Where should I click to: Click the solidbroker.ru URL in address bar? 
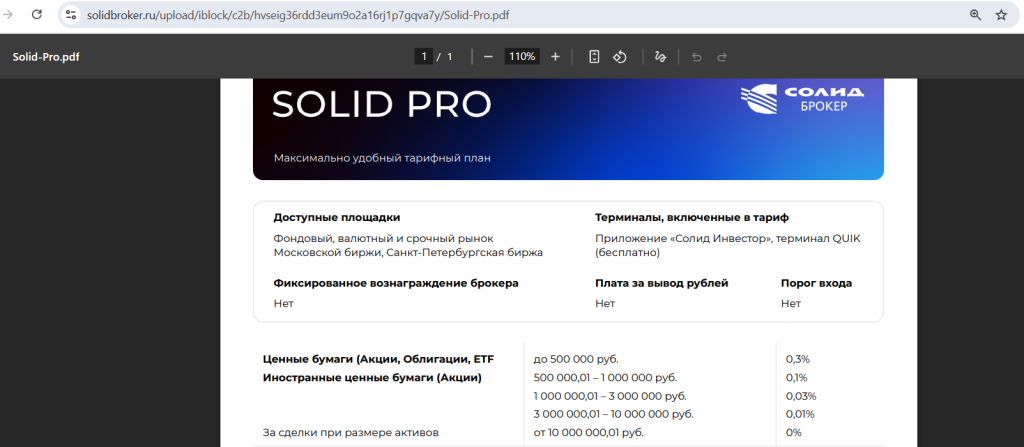tap(298, 15)
